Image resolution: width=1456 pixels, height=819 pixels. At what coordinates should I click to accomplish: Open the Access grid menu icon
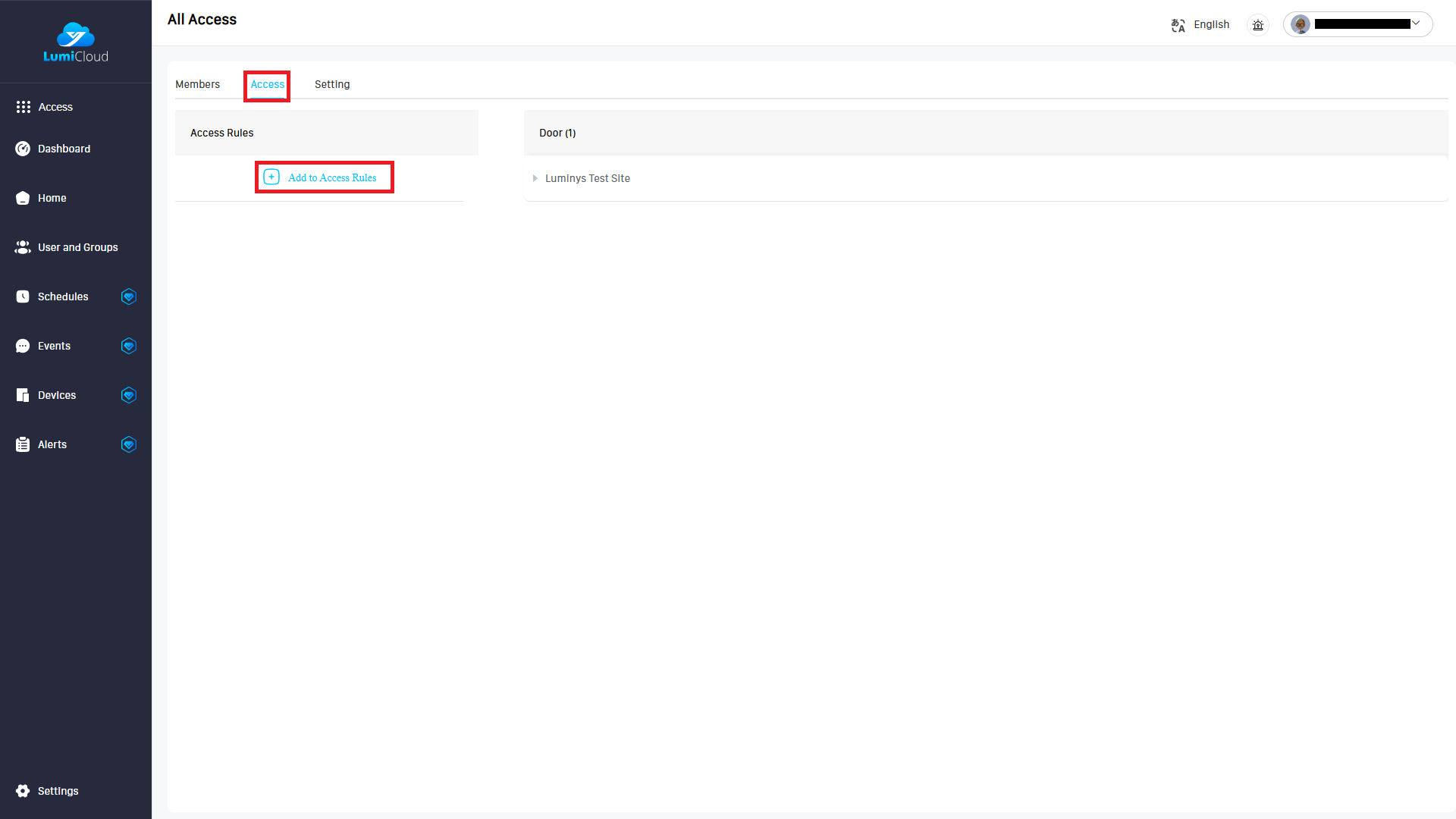coord(23,107)
